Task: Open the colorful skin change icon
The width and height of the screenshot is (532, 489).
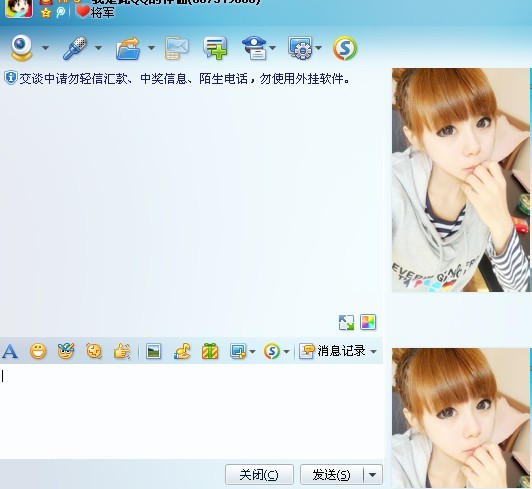Action: pyautogui.click(x=368, y=322)
